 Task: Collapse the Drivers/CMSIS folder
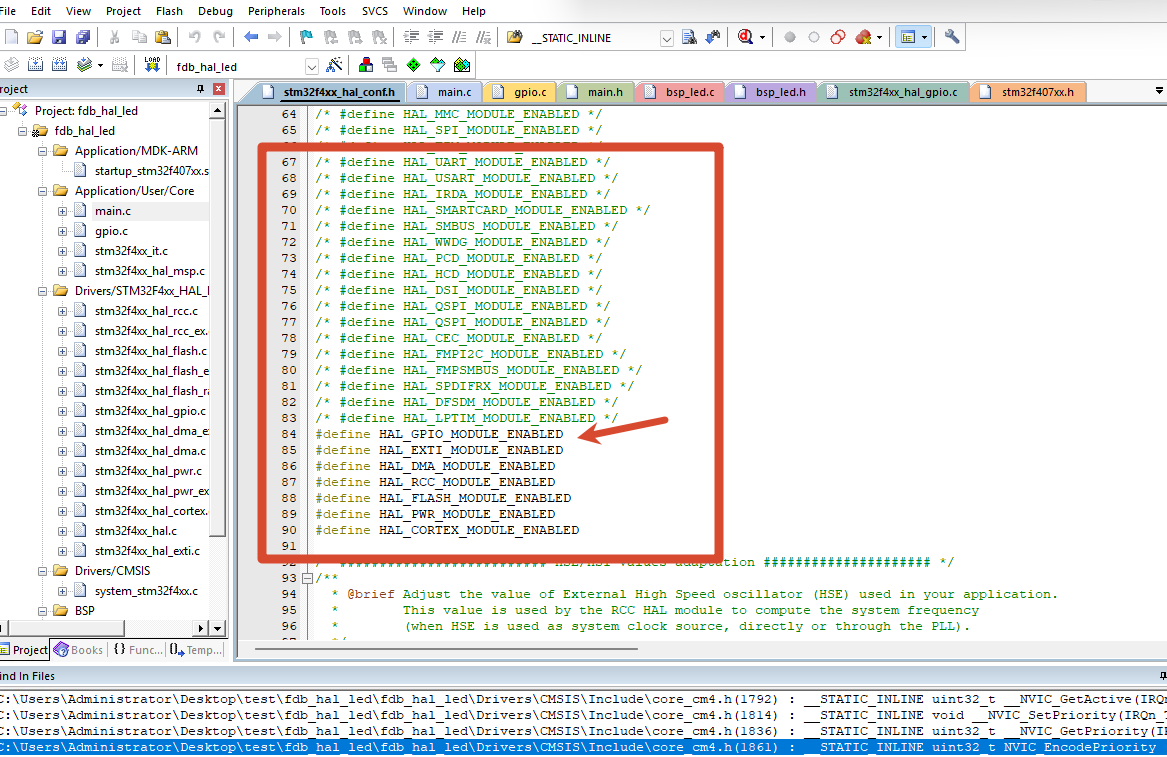click(43, 571)
